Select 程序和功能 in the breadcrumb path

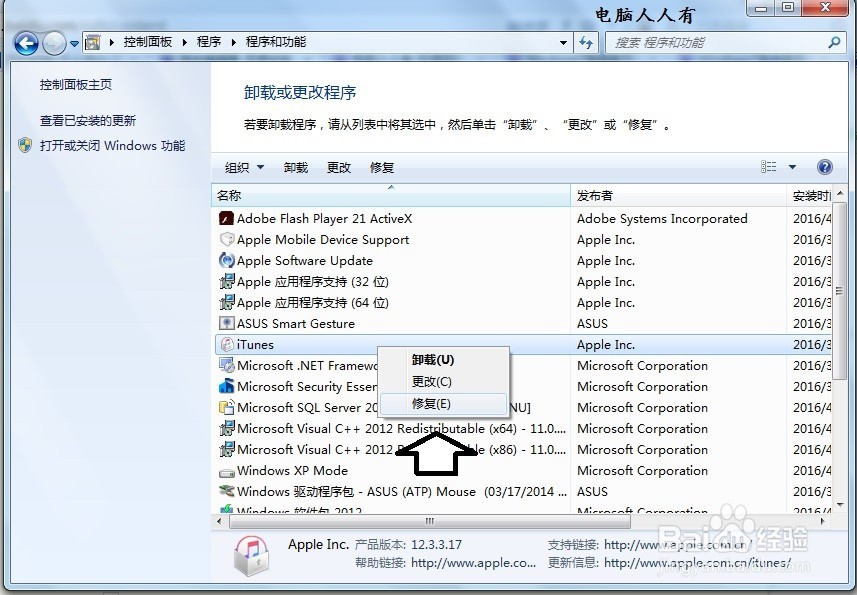pyautogui.click(x=275, y=42)
